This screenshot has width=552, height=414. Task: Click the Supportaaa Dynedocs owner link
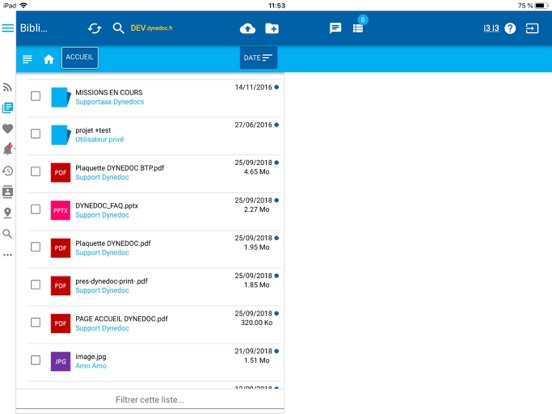point(109,102)
